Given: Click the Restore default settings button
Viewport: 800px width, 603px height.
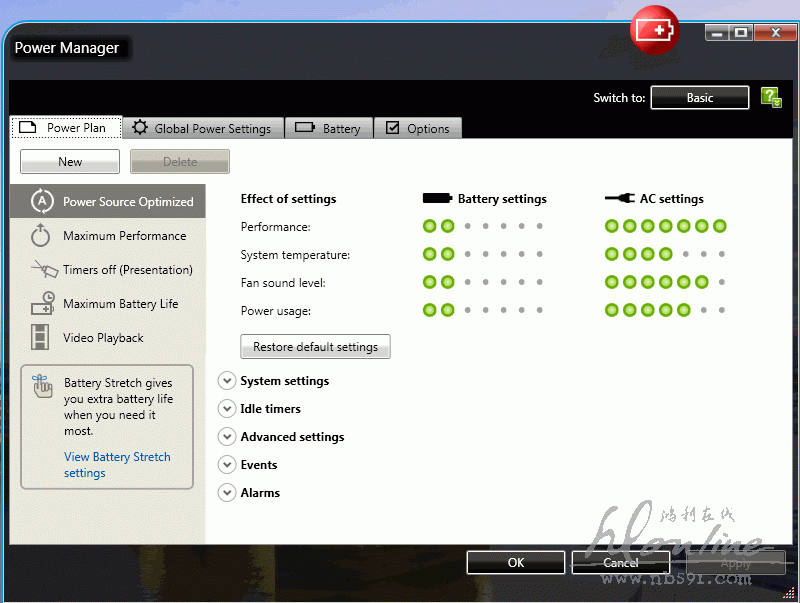Looking at the screenshot, I should [315, 347].
